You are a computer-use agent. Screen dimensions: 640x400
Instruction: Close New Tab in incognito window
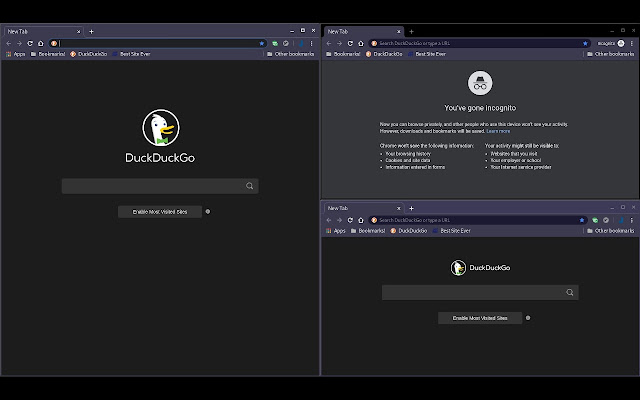399,31
